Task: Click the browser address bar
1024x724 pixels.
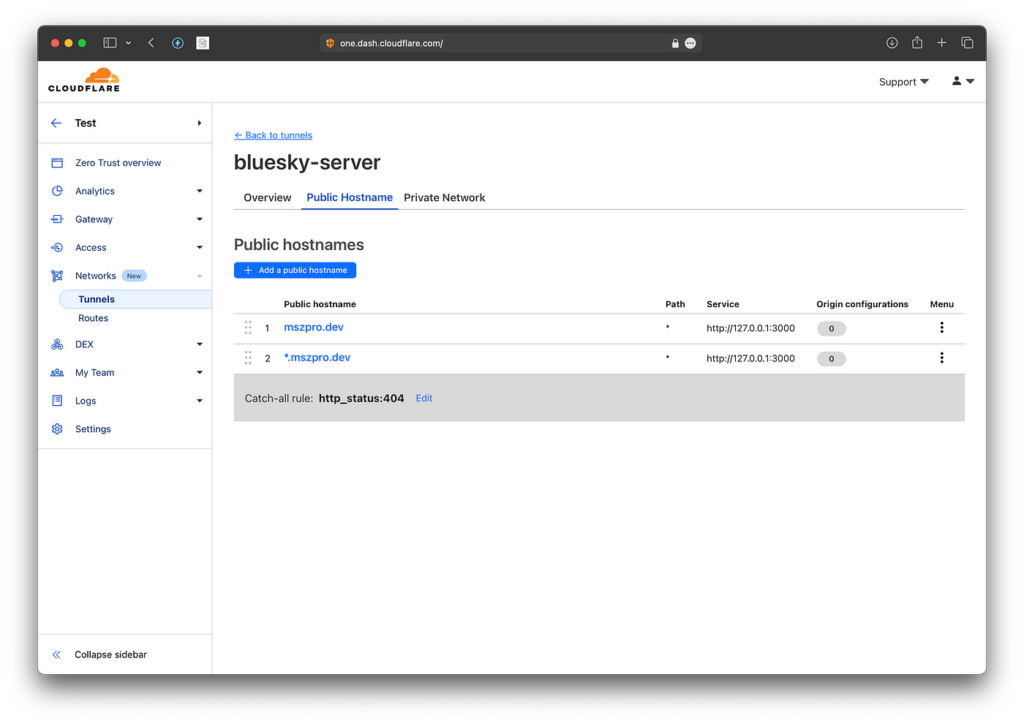Action: tap(510, 42)
